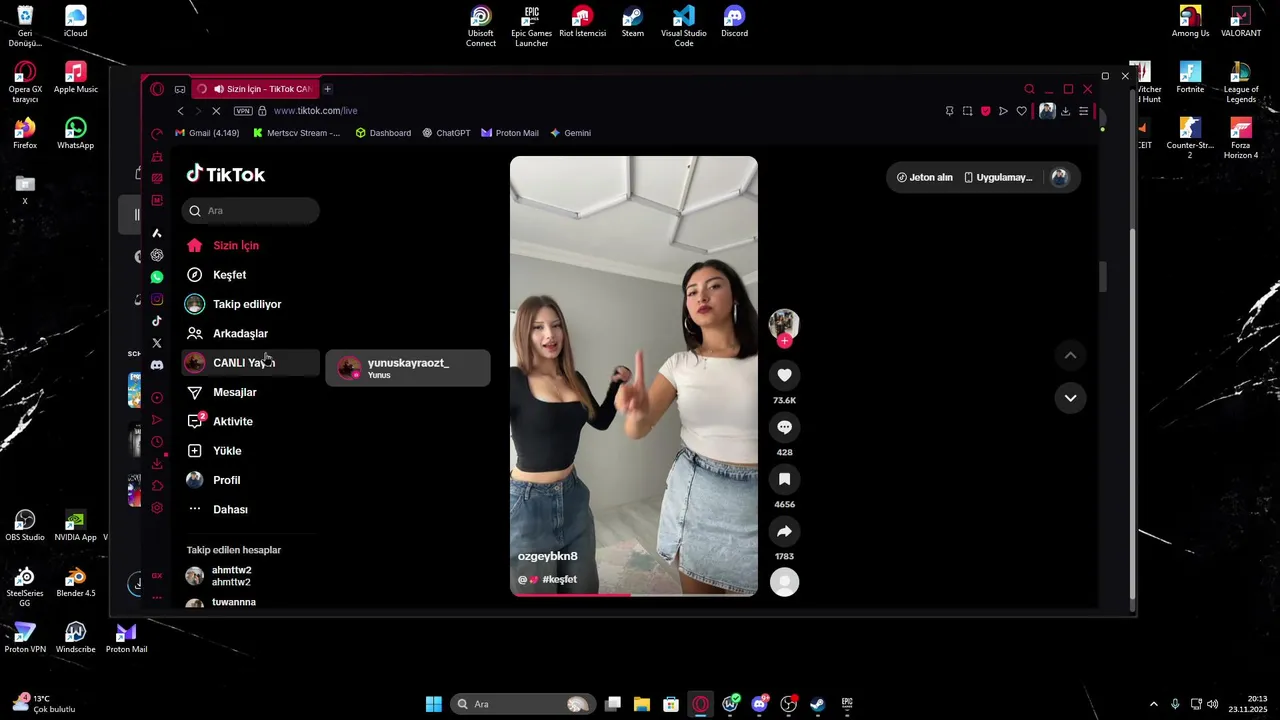The height and width of the screenshot is (720, 1280).
Task: Open the Opera tab search magnifier
Action: tap(1029, 89)
